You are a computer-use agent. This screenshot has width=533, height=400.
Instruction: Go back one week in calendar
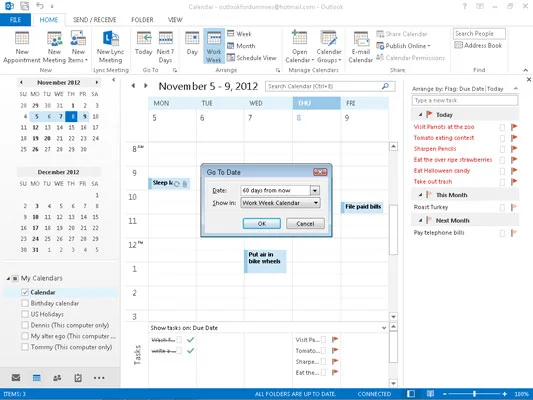coord(133,86)
